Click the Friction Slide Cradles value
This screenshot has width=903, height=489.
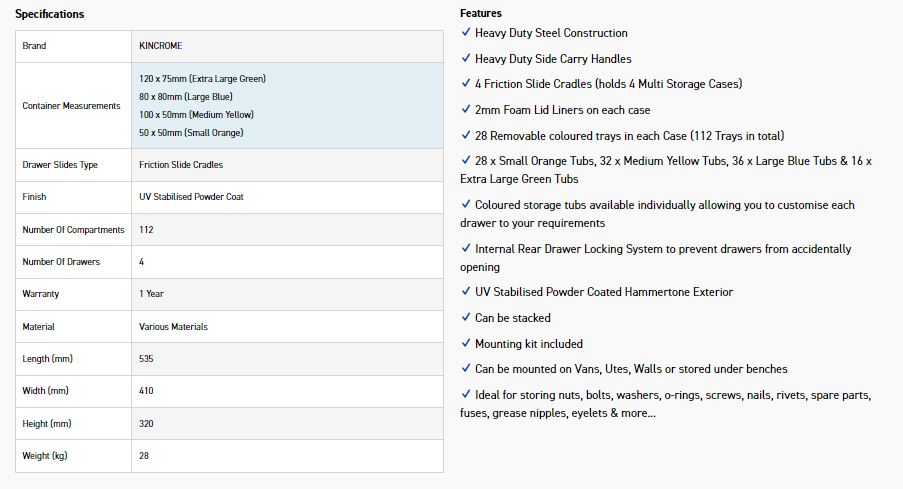point(181,165)
